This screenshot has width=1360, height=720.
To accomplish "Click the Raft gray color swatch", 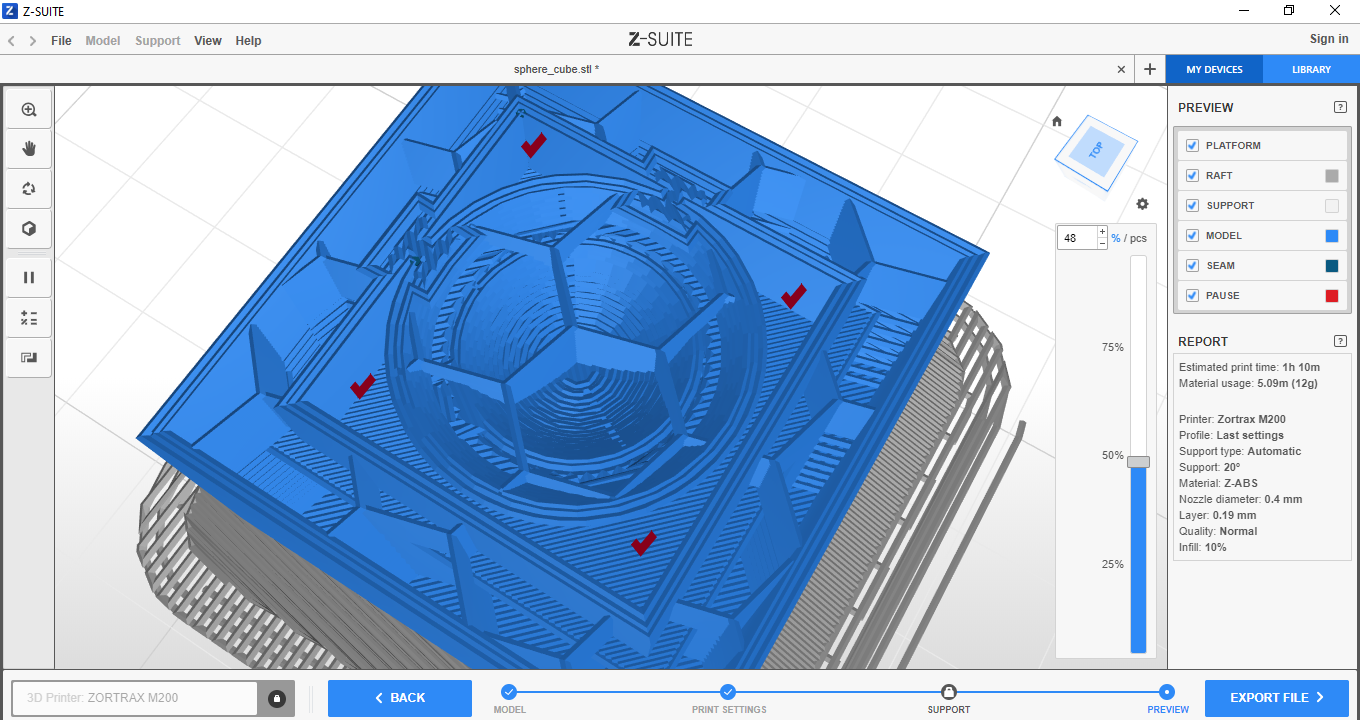I will point(1331,176).
